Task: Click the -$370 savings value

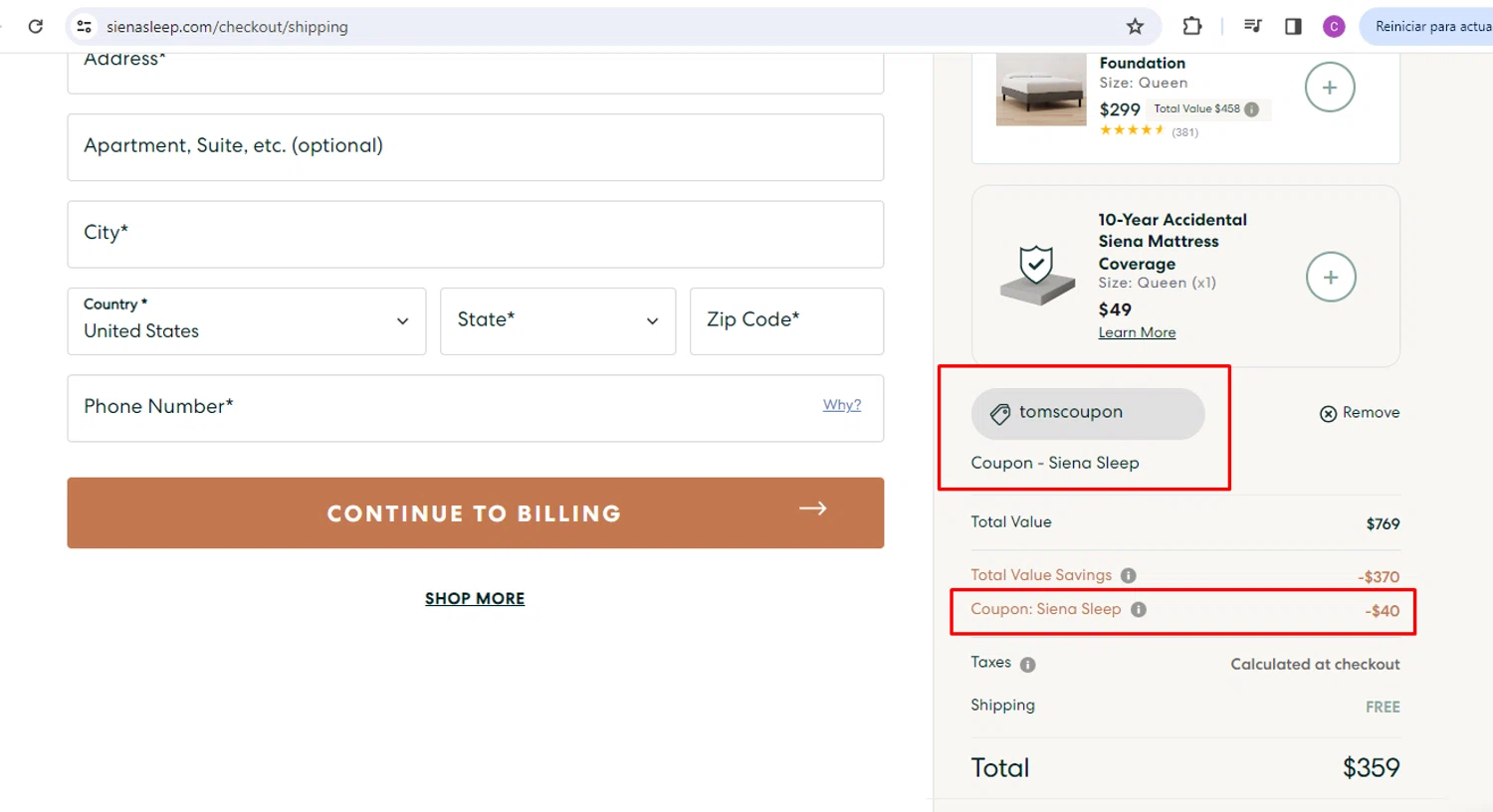Action: (x=1379, y=577)
